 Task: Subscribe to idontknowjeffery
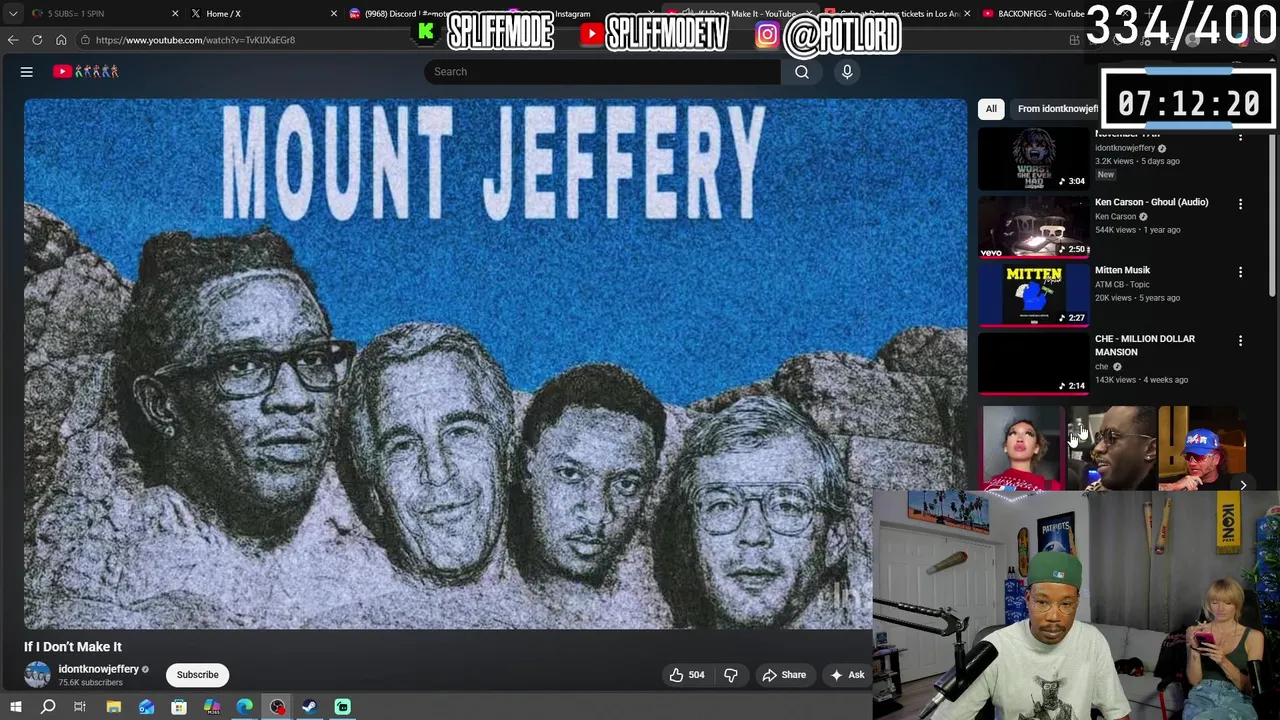pos(198,675)
